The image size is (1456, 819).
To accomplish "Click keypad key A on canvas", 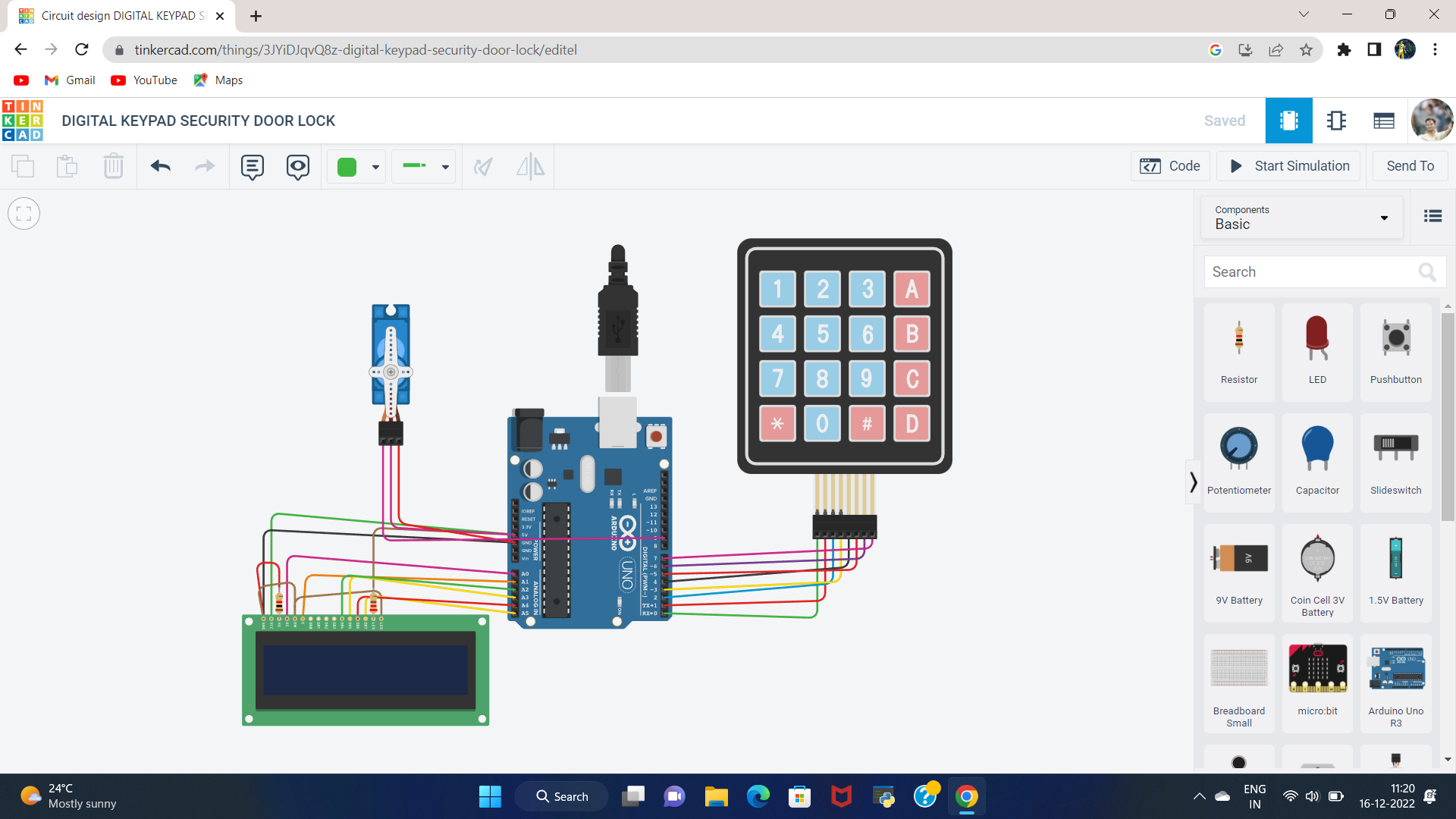I will click(912, 289).
